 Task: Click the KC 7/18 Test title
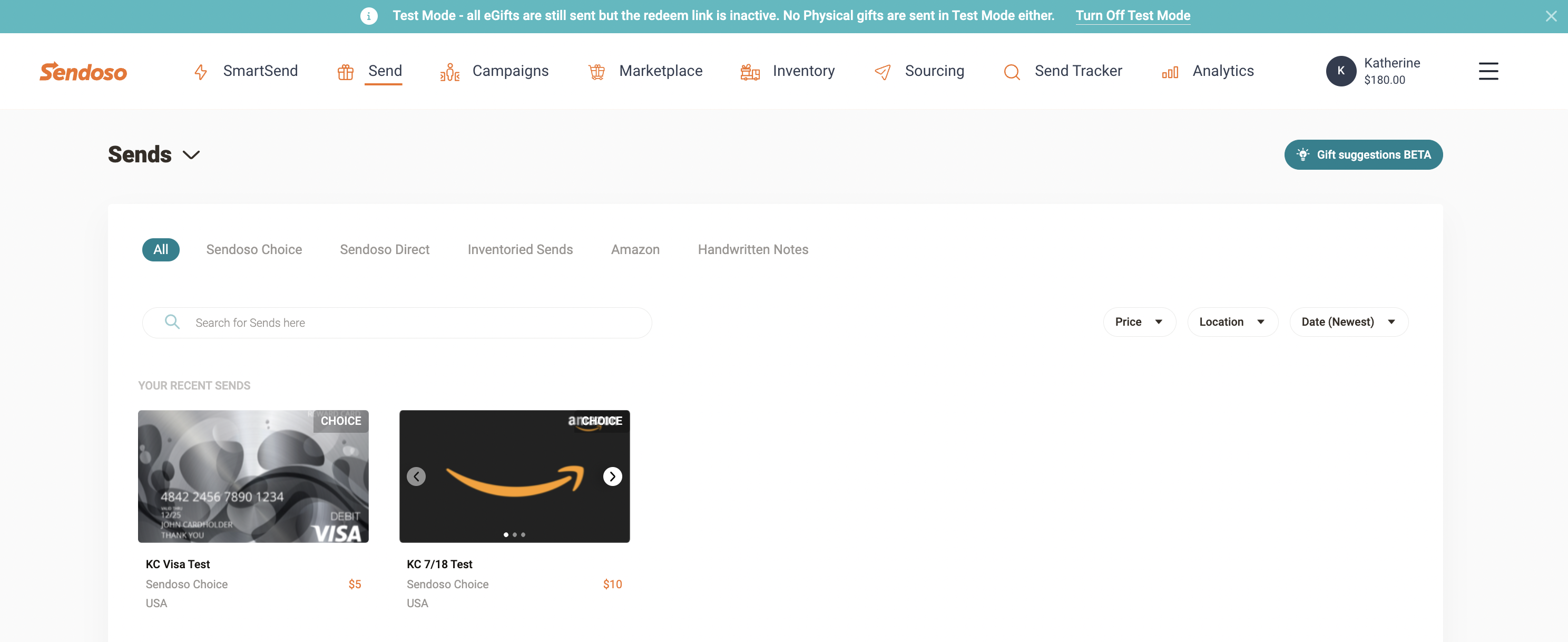tap(439, 563)
